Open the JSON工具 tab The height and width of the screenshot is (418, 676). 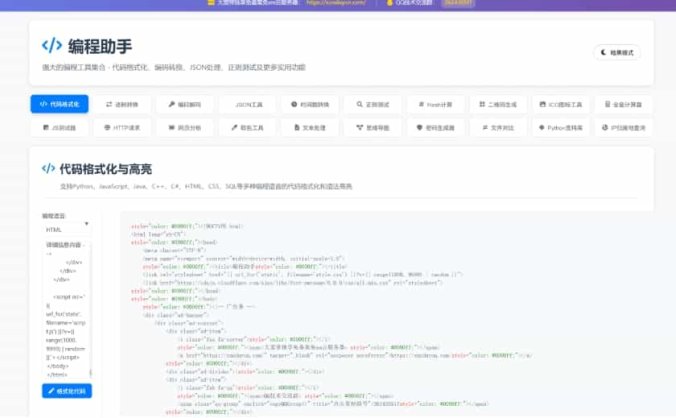(x=247, y=104)
